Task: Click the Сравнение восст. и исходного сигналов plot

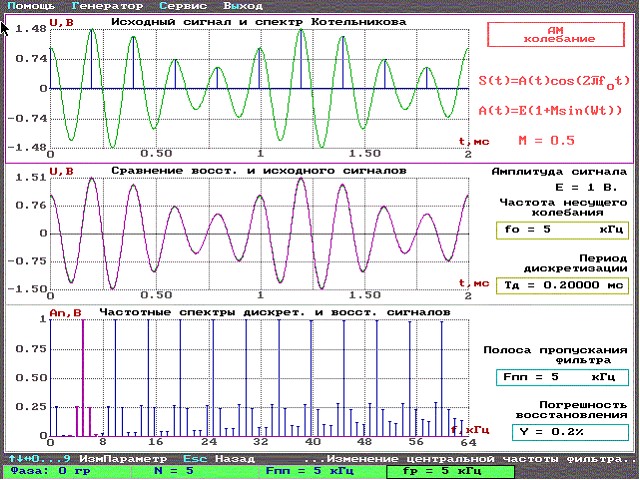Action: (258, 235)
